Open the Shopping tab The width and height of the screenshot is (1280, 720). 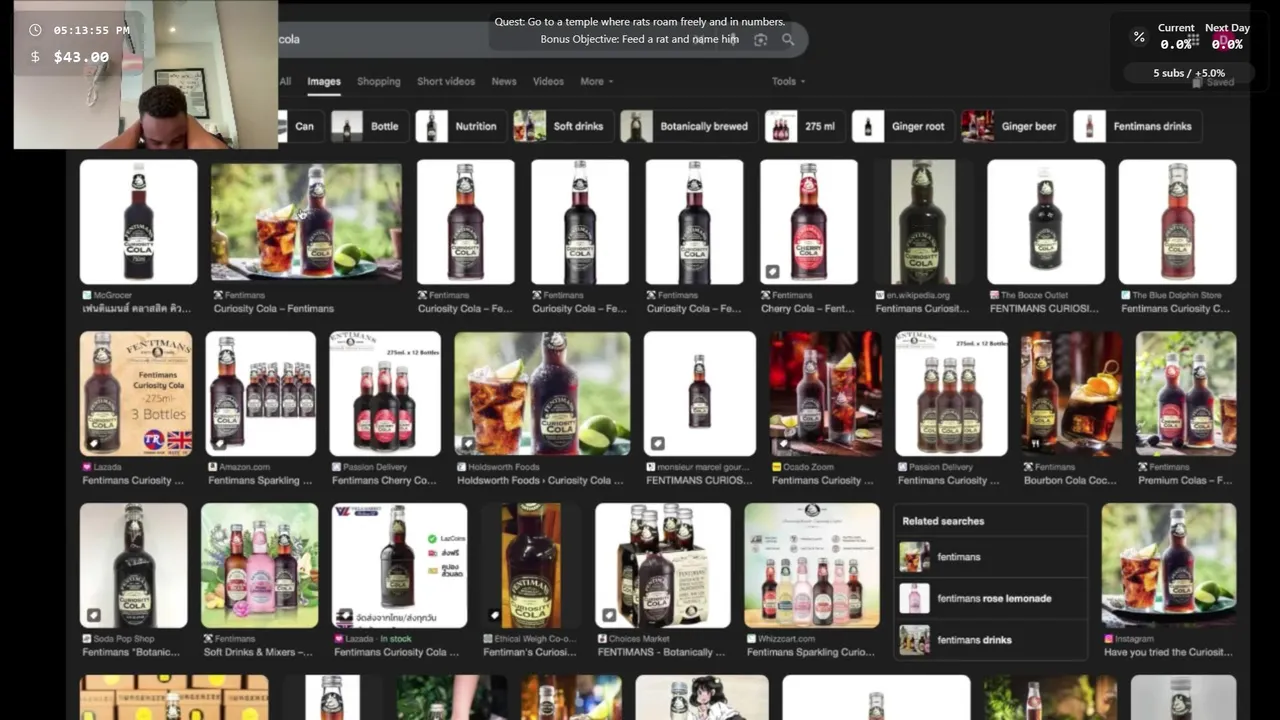coord(378,81)
